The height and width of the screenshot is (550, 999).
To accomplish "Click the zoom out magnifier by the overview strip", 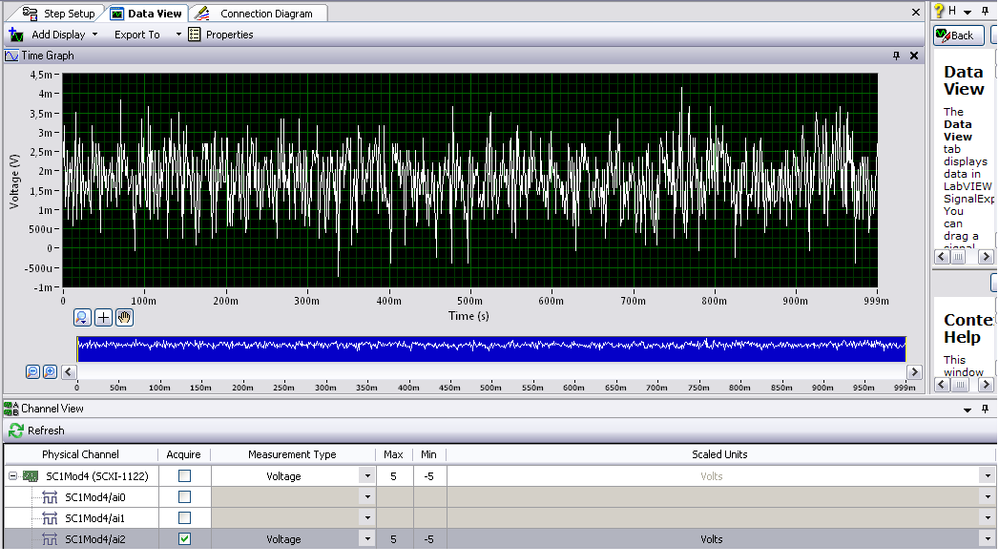I will 33,371.
